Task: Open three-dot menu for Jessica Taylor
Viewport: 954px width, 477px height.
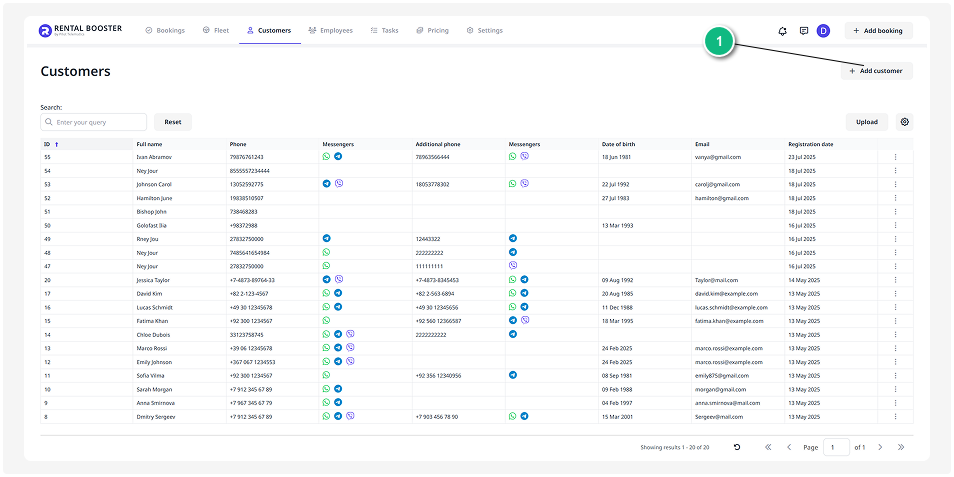Action: tap(895, 280)
